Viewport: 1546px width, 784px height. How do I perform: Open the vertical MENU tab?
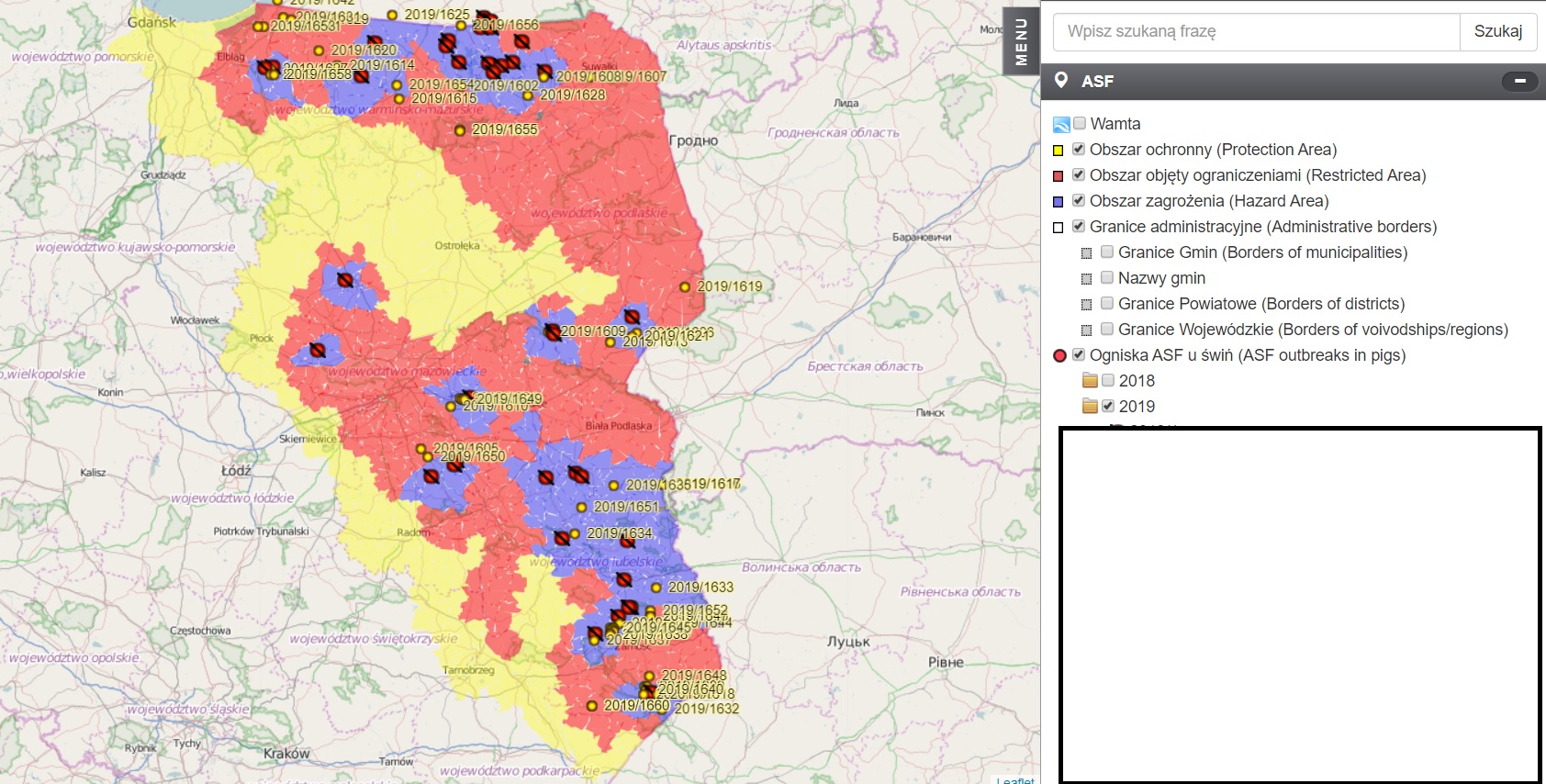click(1020, 40)
